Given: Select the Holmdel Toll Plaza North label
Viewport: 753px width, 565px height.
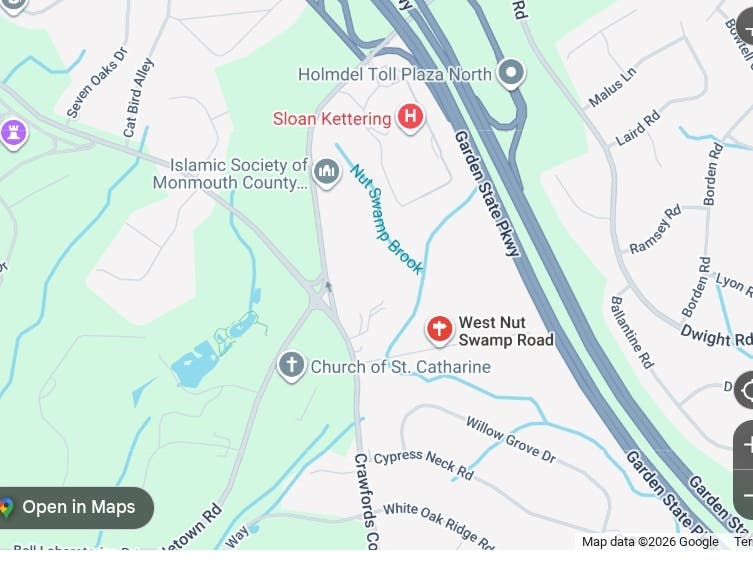Looking at the screenshot, I should point(395,74).
